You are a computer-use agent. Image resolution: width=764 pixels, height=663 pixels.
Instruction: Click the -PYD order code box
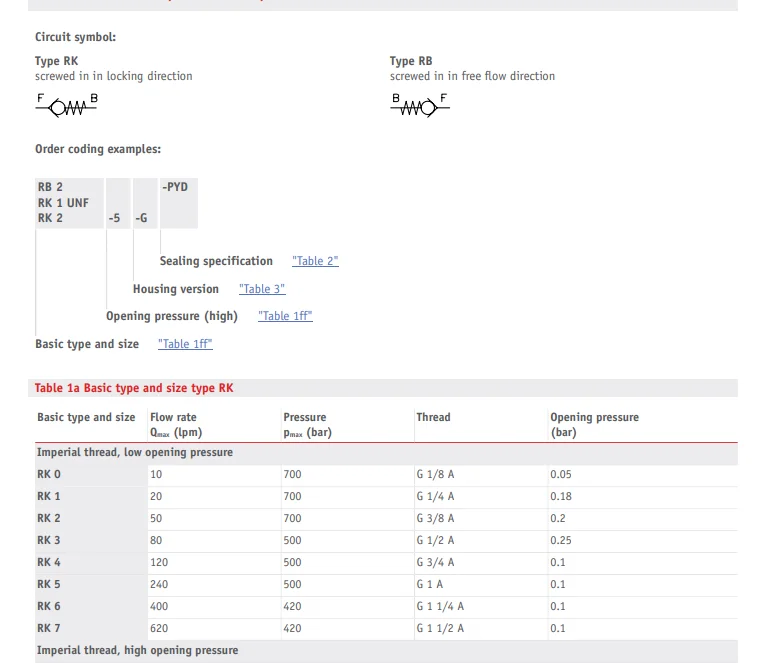pos(177,188)
